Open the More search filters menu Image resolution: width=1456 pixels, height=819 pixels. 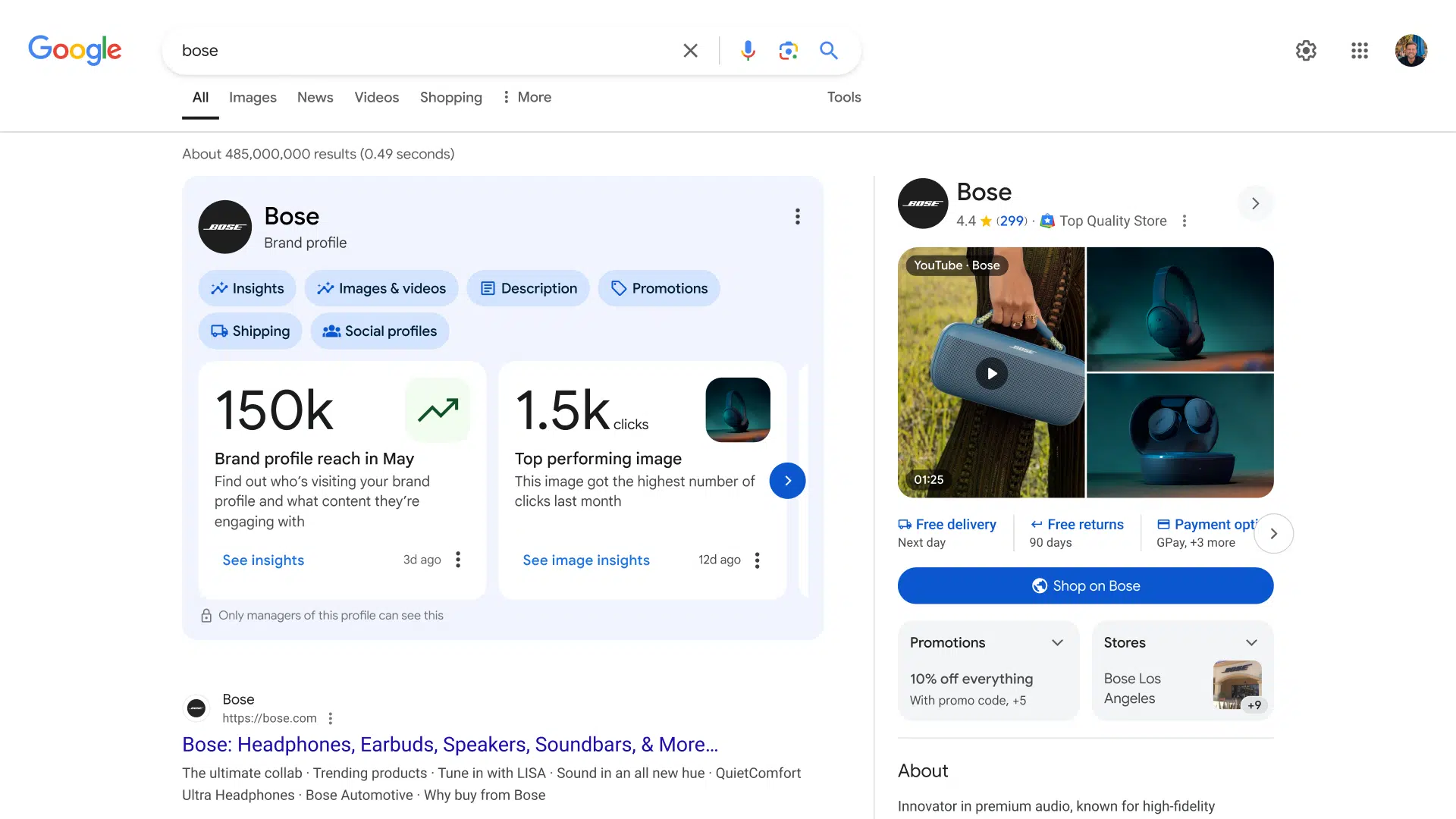527,97
